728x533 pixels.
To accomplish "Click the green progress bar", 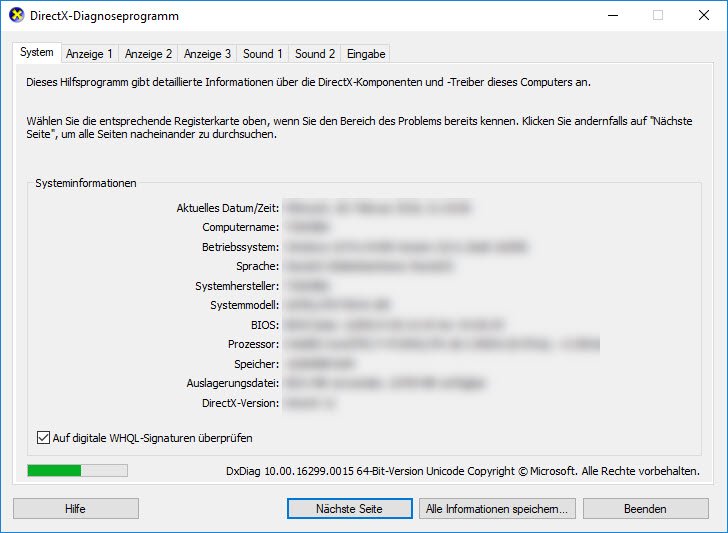I will [x=78, y=471].
